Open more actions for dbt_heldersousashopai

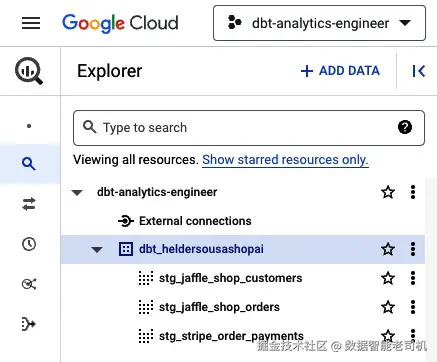[x=413, y=249]
